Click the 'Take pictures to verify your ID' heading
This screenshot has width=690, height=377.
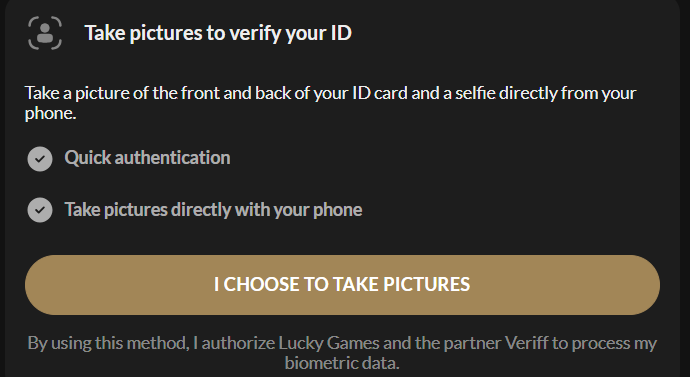pyautogui.click(x=218, y=33)
